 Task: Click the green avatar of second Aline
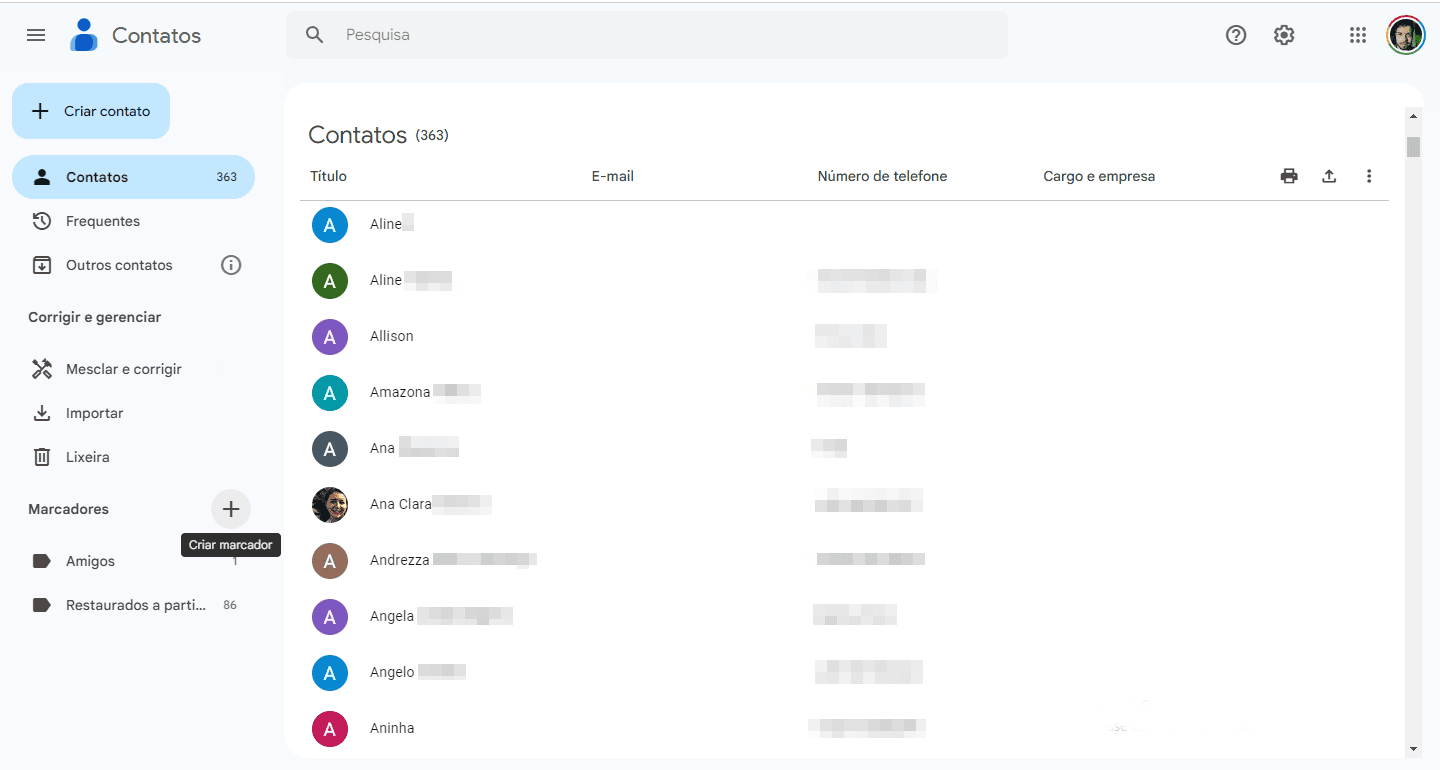[x=330, y=281]
